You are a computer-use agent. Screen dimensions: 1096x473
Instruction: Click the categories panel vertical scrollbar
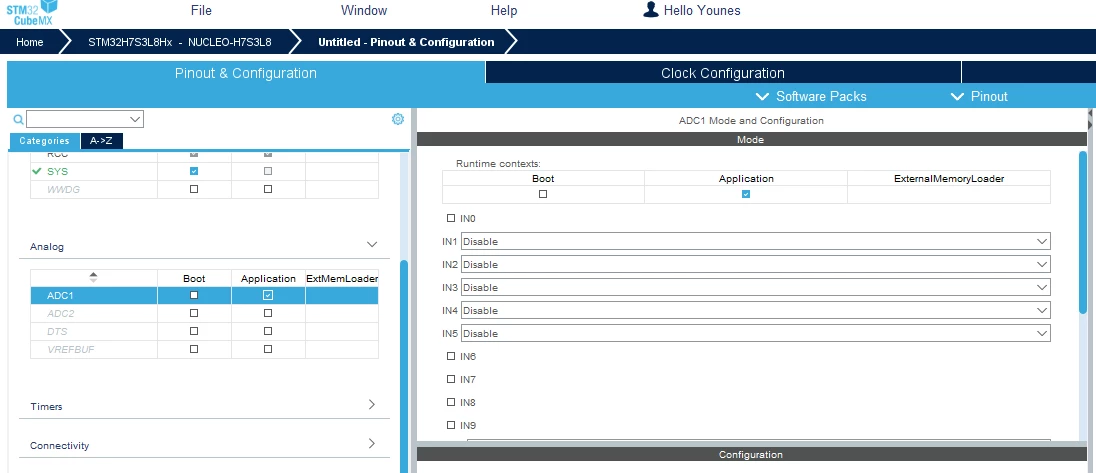tap(403, 366)
